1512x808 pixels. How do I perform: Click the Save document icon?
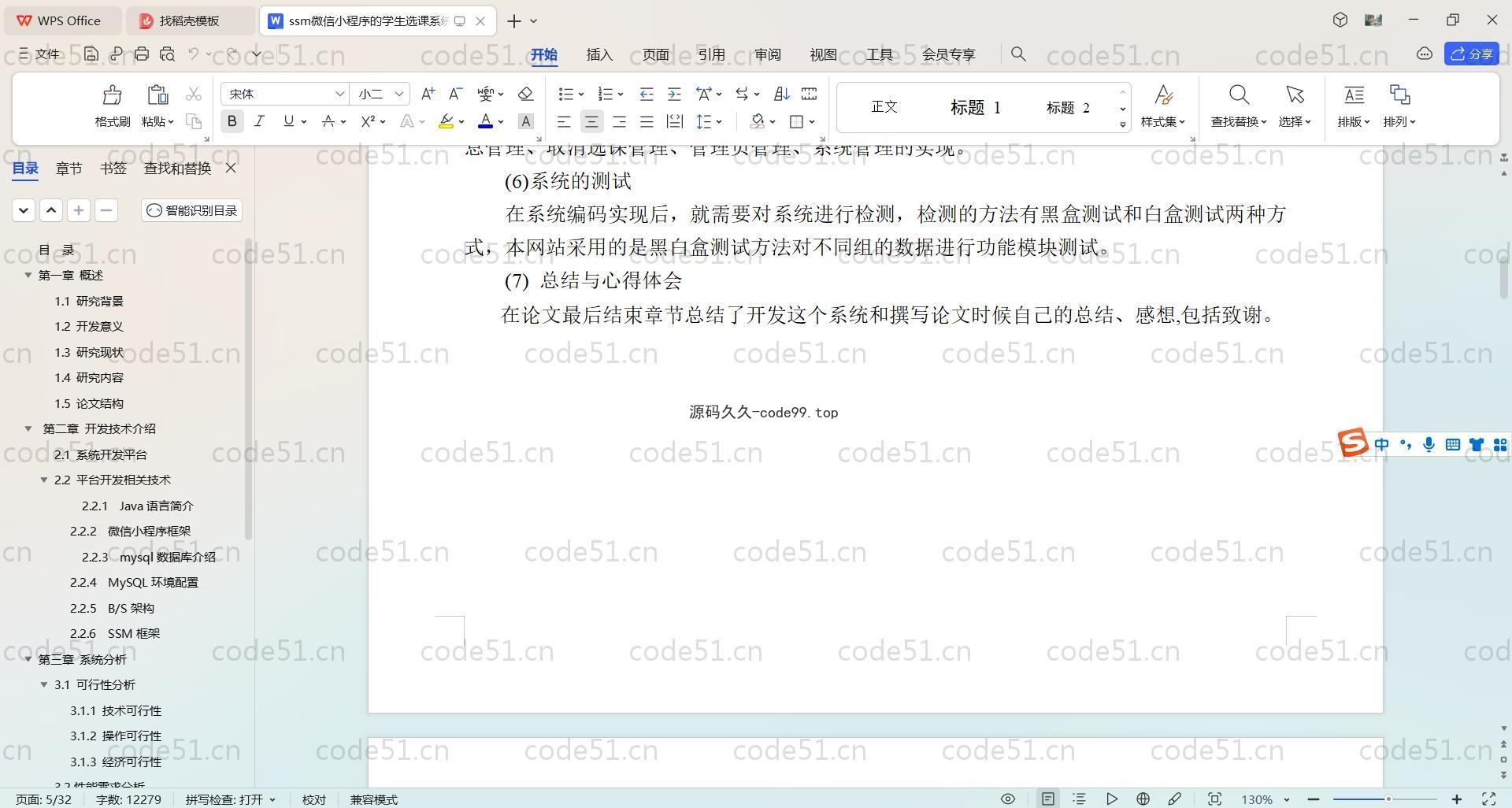click(x=91, y=54)
